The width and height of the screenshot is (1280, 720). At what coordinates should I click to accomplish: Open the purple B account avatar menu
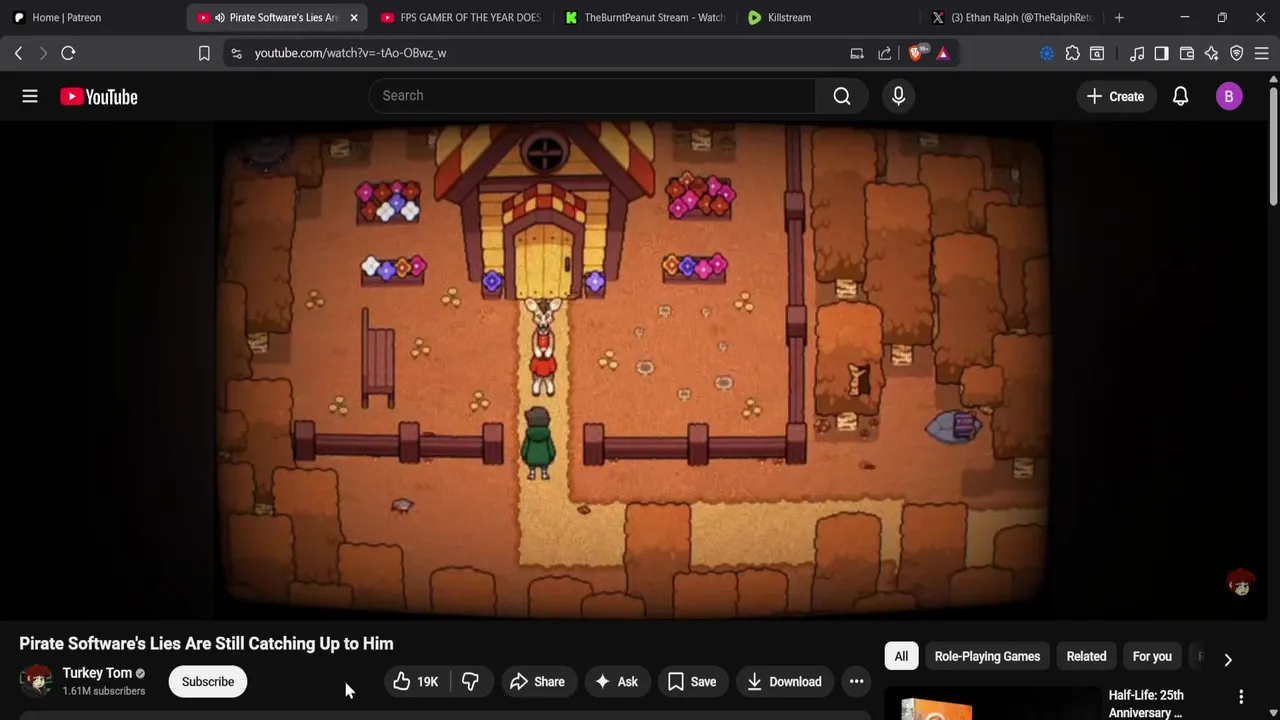(1229, 96)
